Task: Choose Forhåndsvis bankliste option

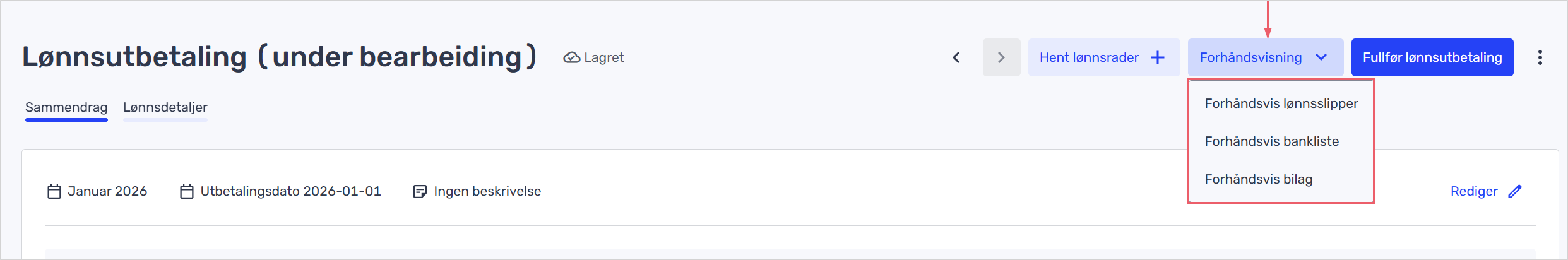Action: point(1271,141)
